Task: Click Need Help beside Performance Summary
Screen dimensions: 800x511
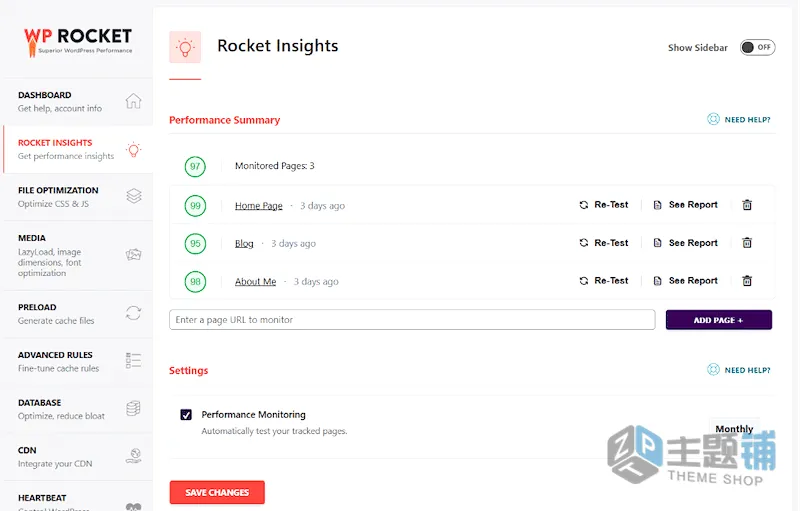Action: 739,119
